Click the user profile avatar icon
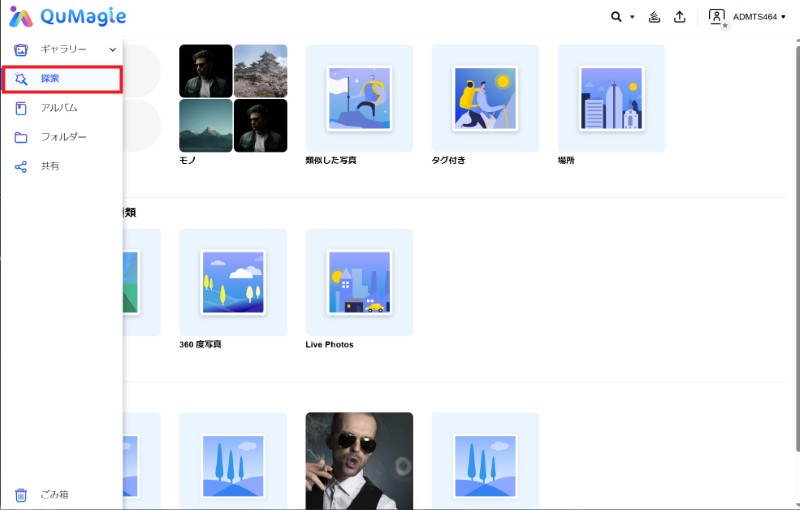The width and height of the screenshot is (800, 510). click(717, 17)
